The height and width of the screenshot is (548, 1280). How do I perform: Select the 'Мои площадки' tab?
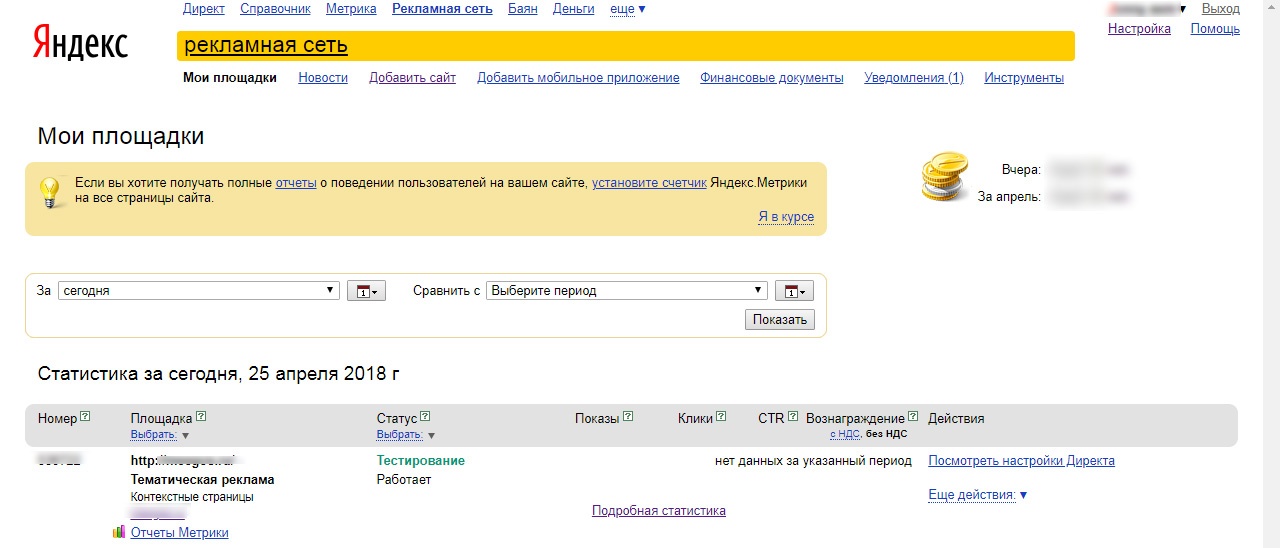tap(230, 78)
